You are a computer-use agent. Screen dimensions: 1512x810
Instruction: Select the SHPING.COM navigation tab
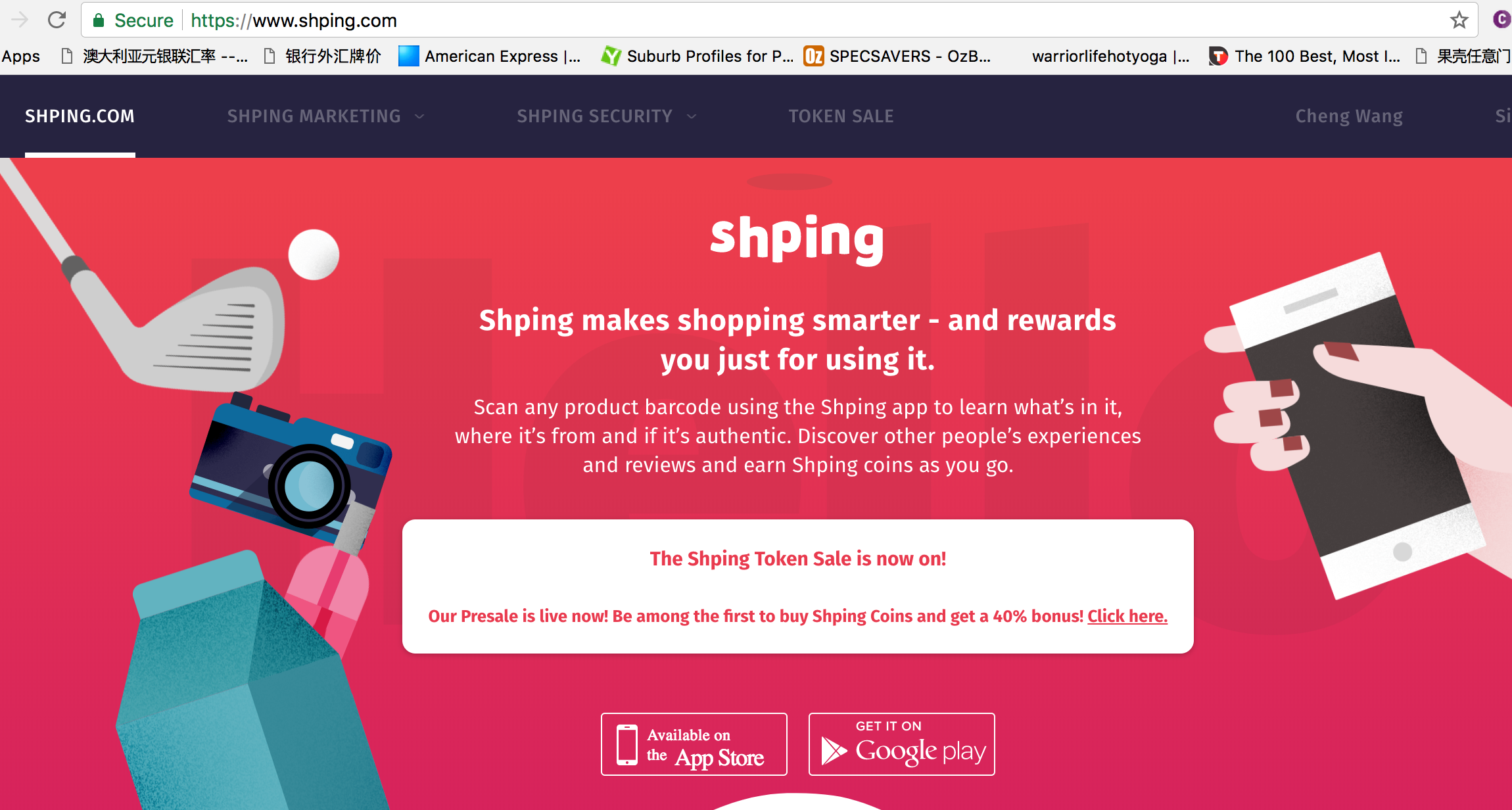click(80, 116)
